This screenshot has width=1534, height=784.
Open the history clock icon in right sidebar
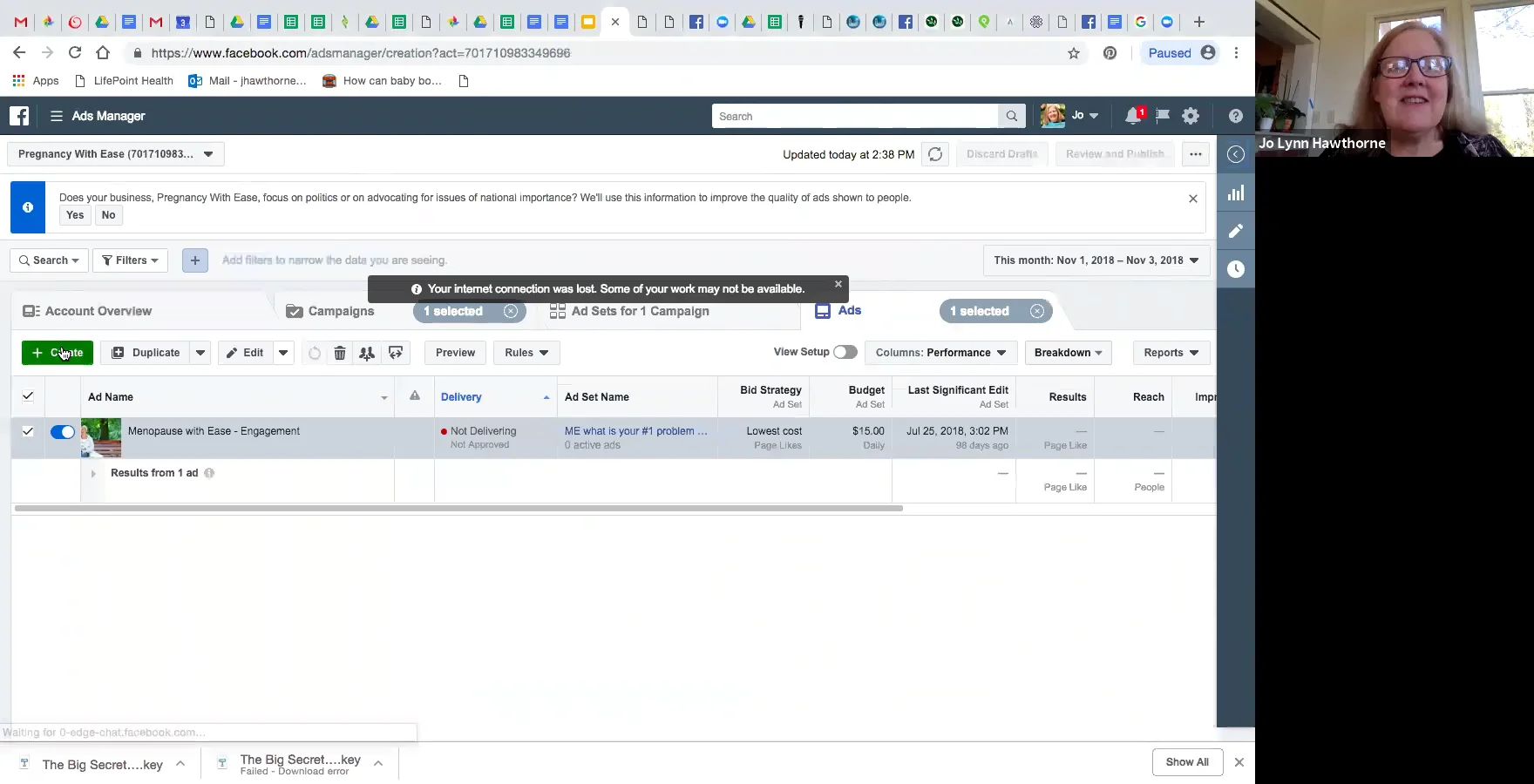pyautogui.click(x=1235, y=269)
